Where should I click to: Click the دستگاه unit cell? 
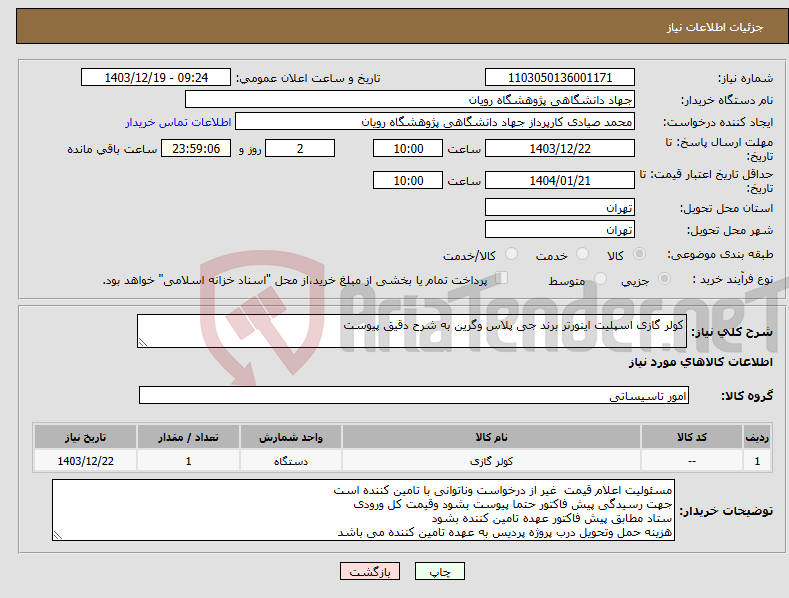click(291, 461)
